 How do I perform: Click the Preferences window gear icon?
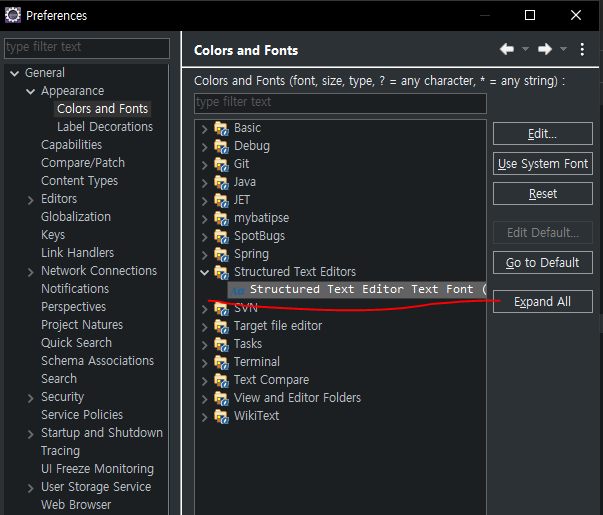13,15
